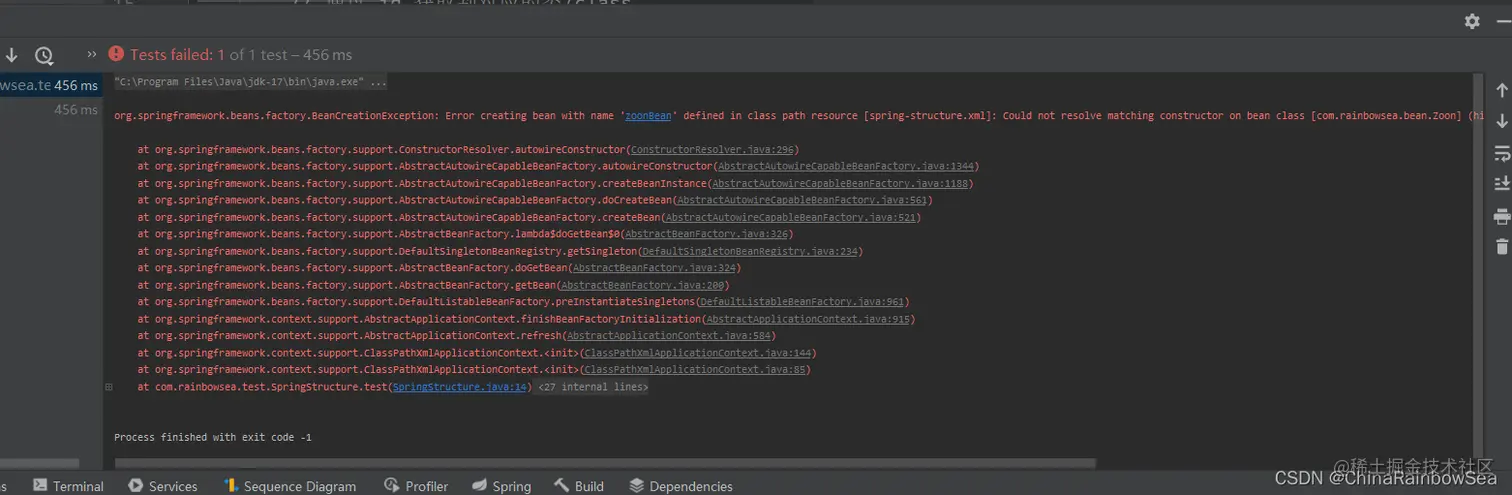Print the console output

pos(1501,216)
